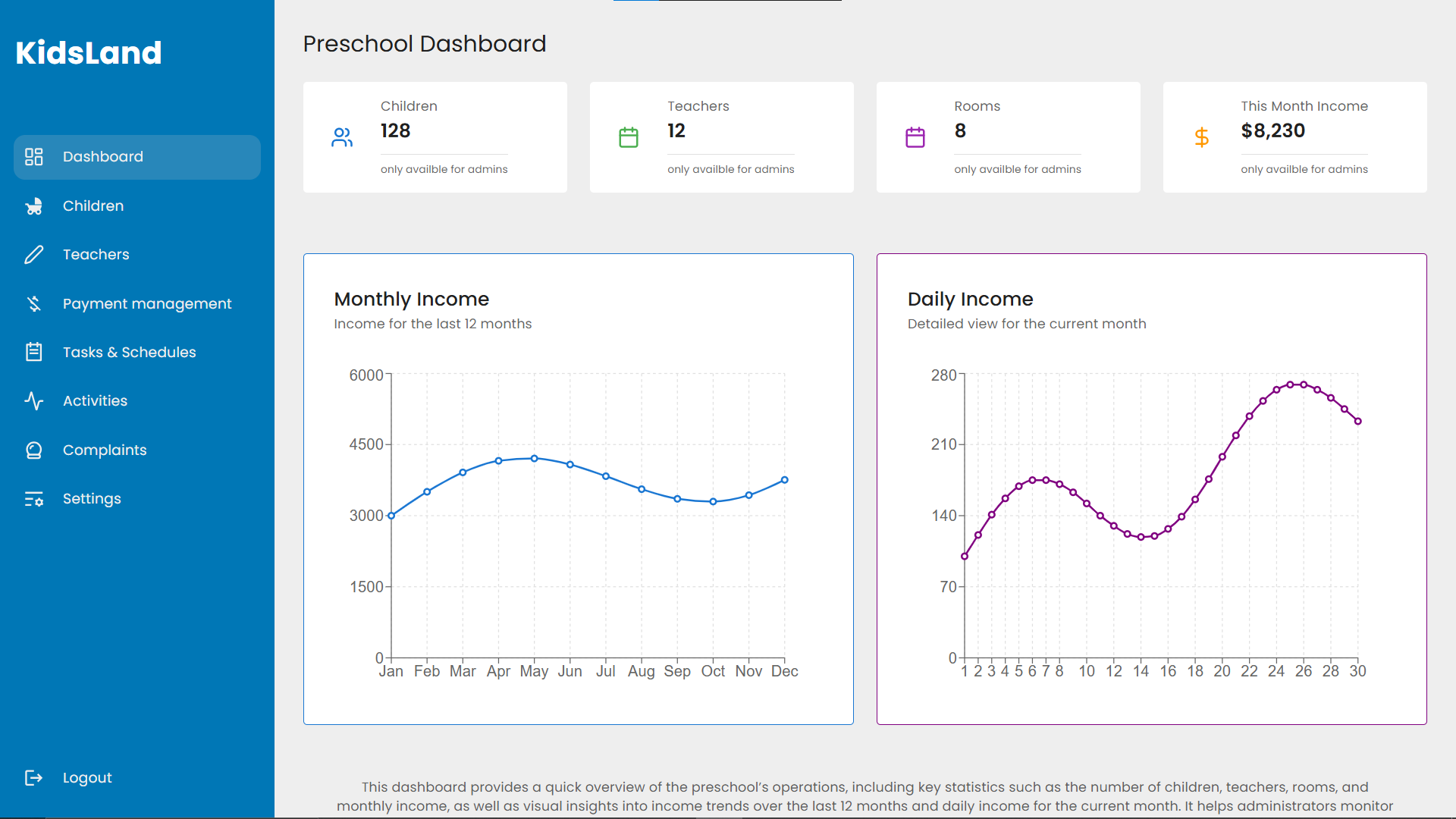Click the orange dollar icon on income card
Viewport: 1456px width, 819px height.
click(1201, 137)
